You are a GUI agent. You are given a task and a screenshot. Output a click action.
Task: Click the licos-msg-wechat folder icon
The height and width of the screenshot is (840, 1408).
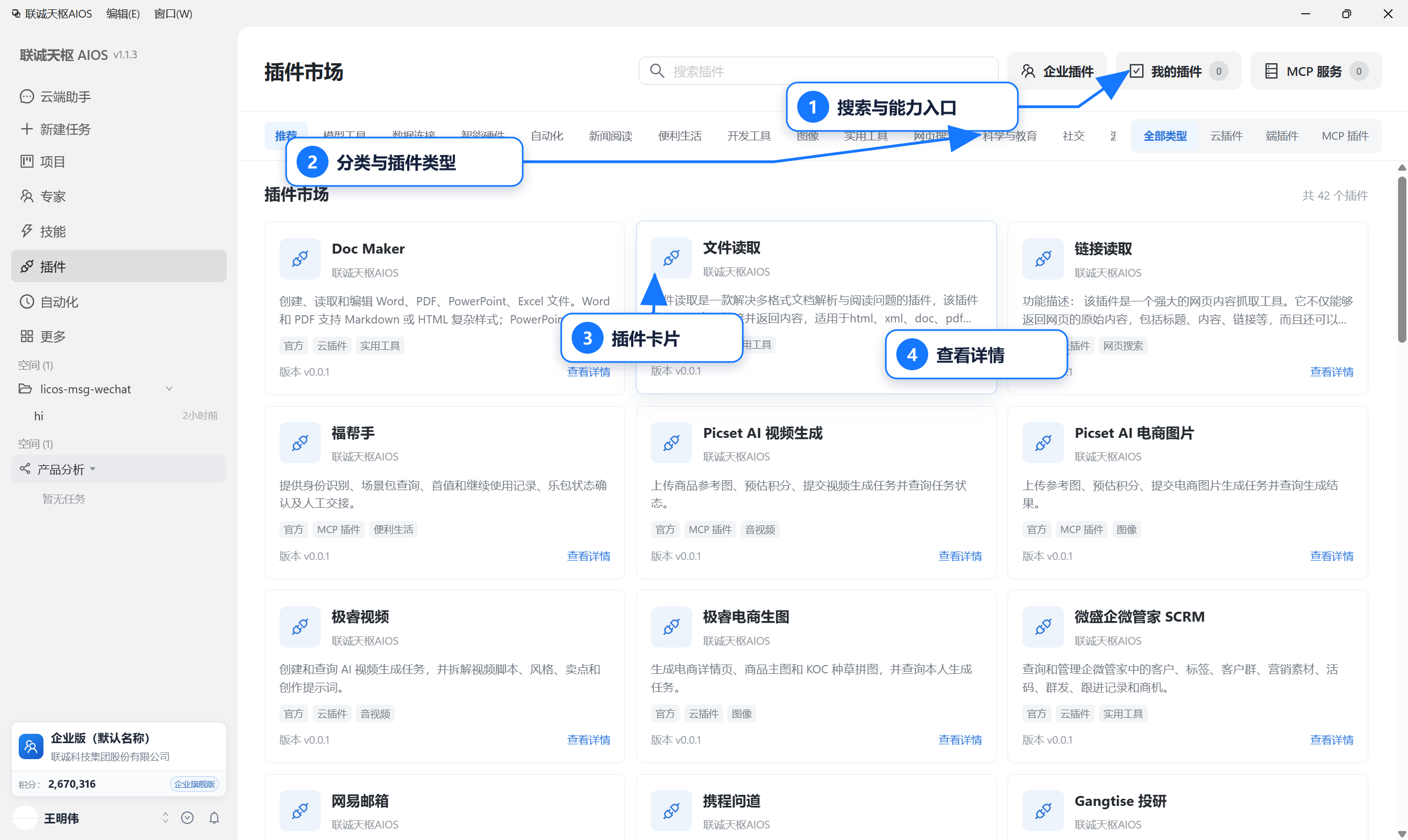point(25,389)
